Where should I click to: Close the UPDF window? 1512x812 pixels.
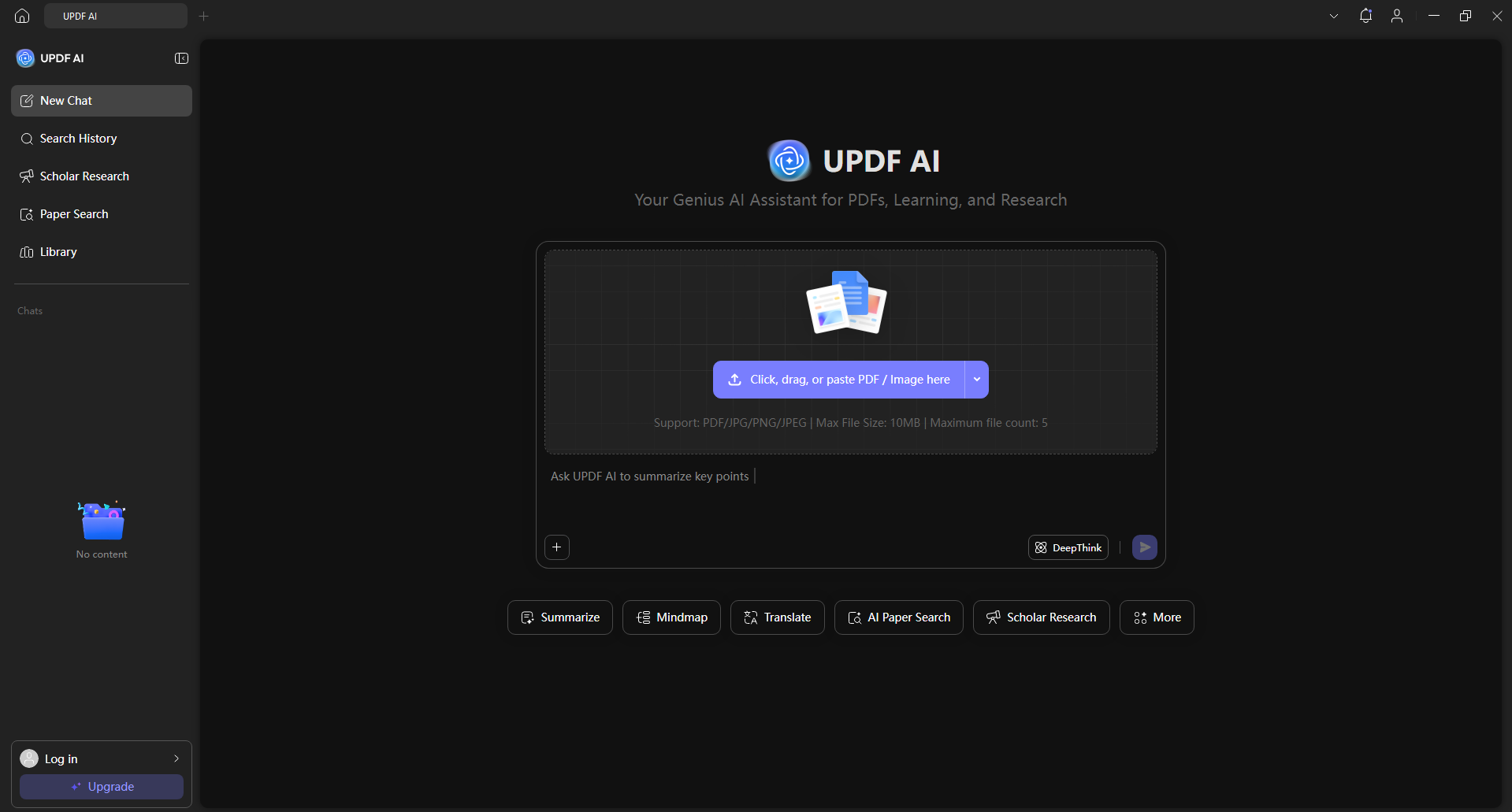click(1497, 16)
